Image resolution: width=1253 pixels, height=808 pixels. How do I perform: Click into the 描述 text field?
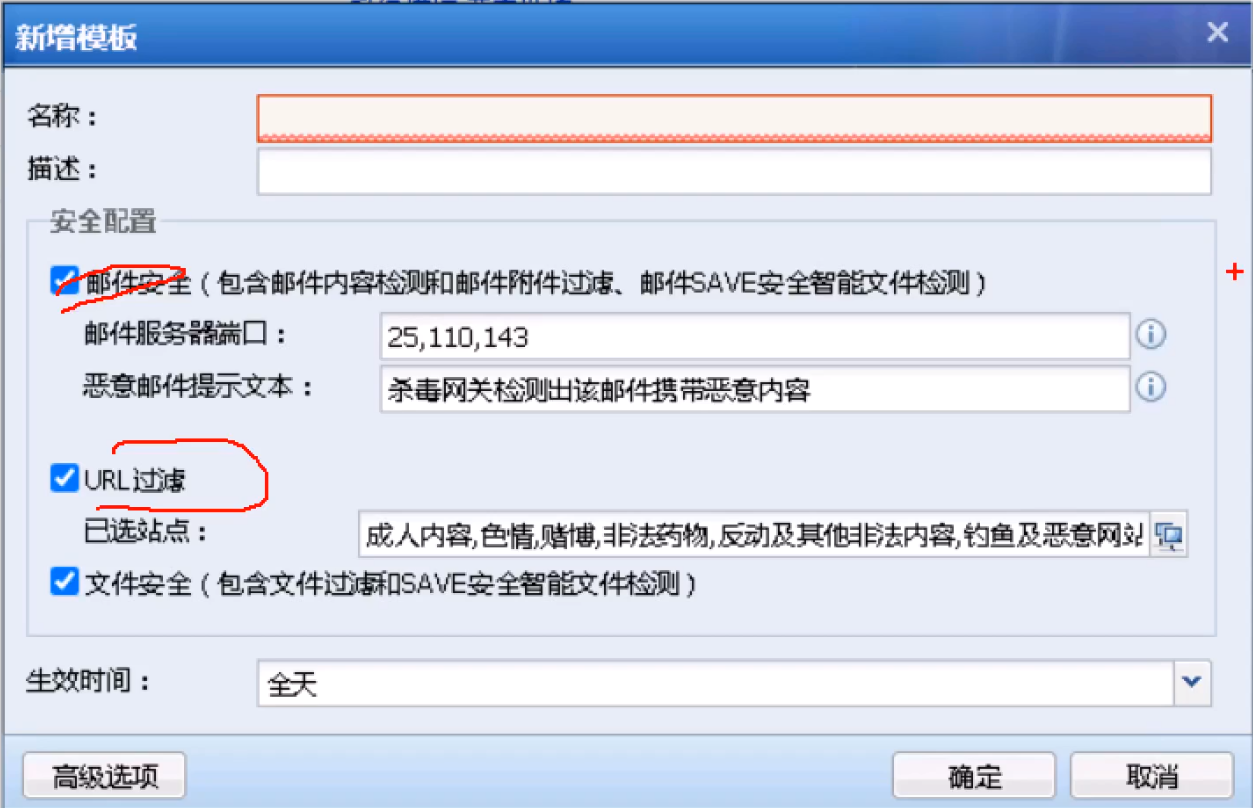[734, 171]
